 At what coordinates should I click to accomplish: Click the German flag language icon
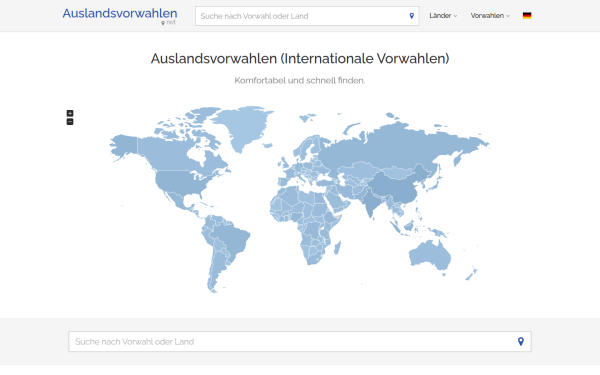(x=527, y=16)
